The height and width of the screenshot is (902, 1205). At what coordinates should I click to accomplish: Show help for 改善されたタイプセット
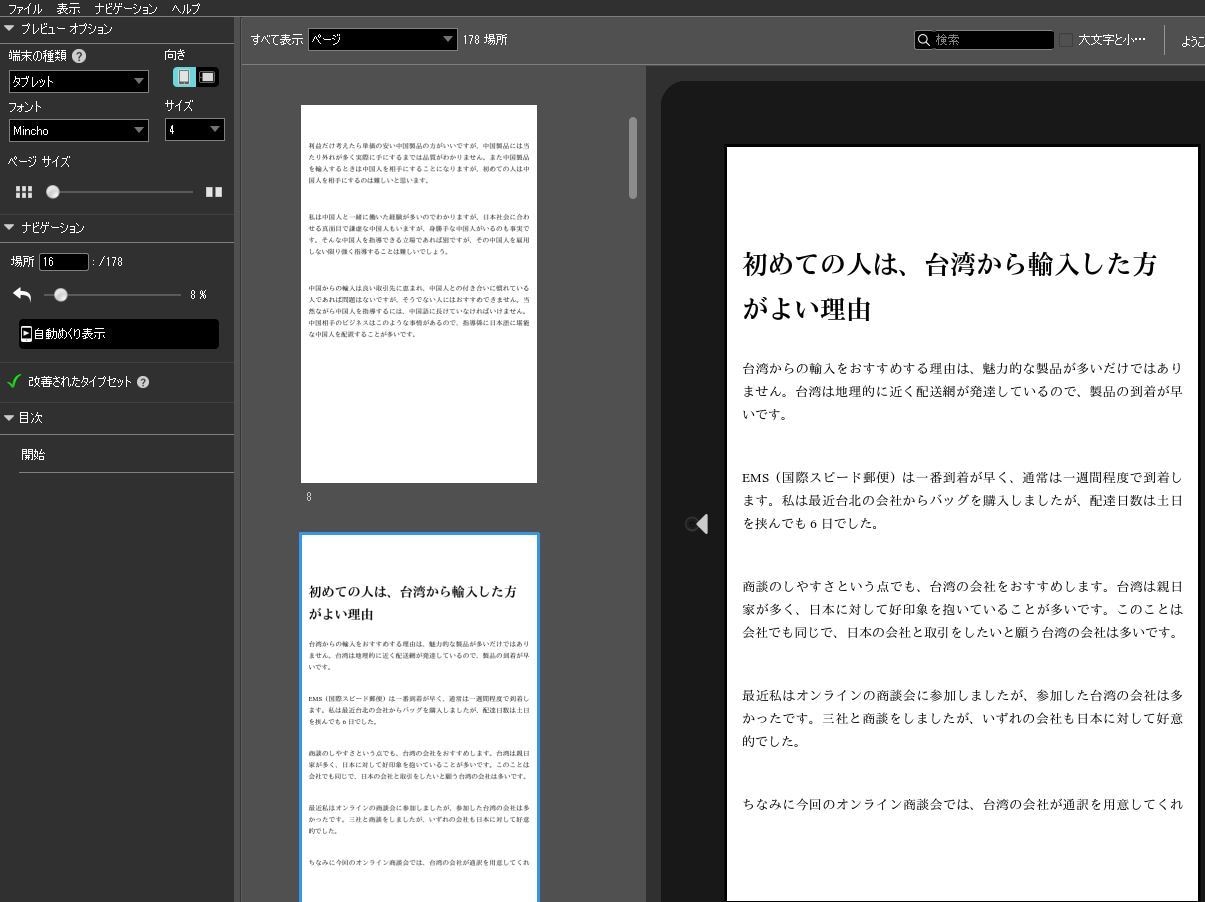pyautogui.click(x=143, y=382)
